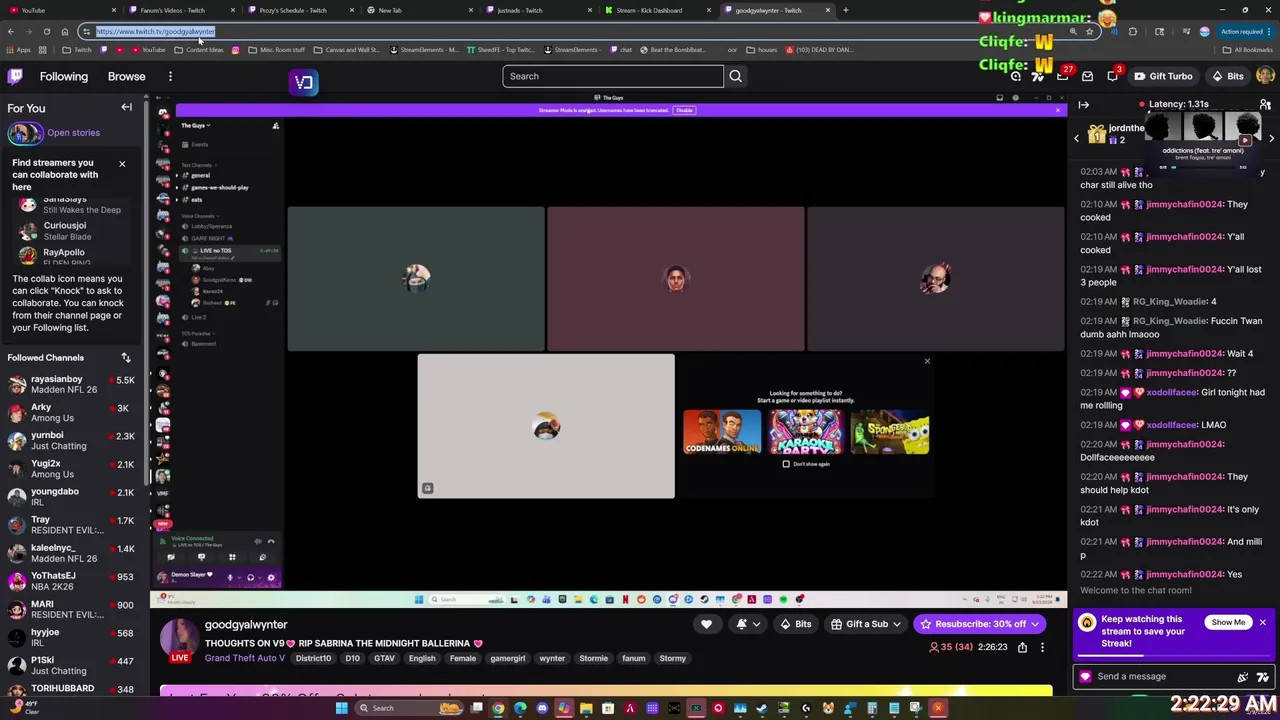Click the top bar Bits button
Viewport: 1280px width, 720px height.
[1228, 76]
